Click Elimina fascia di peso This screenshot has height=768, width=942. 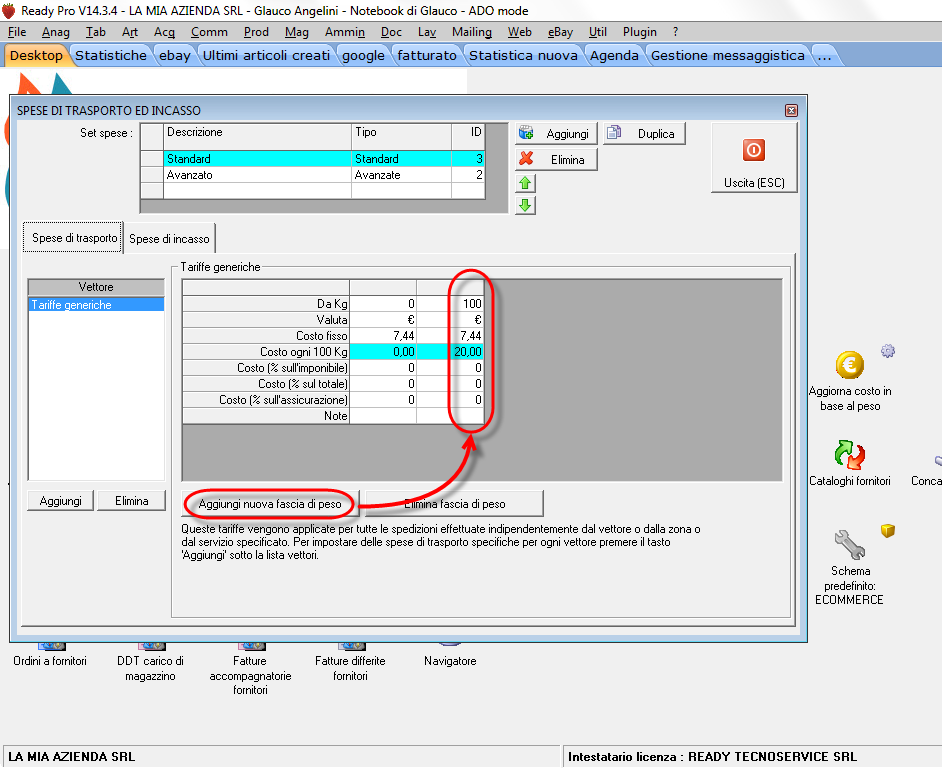[x=454, y=504]
